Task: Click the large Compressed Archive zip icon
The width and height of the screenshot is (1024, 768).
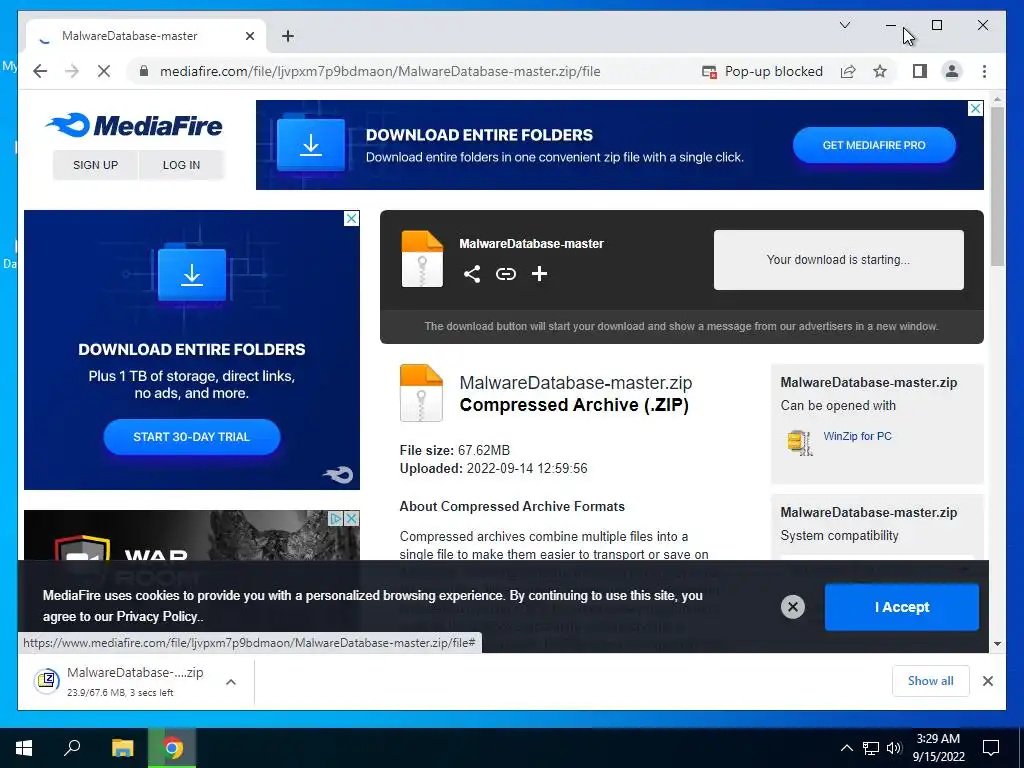Action: pyautogui.click(x=421, y=392)
